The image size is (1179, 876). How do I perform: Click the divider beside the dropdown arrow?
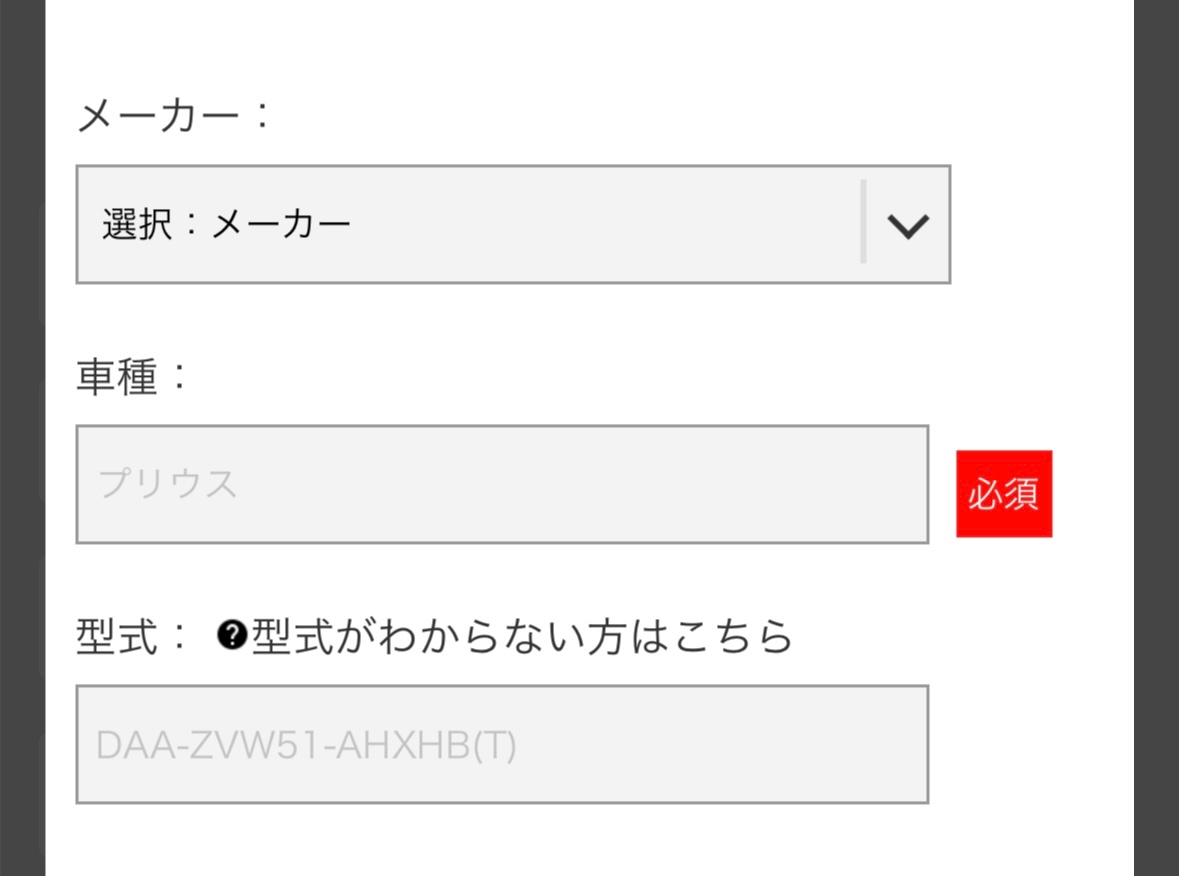point(863,222)
